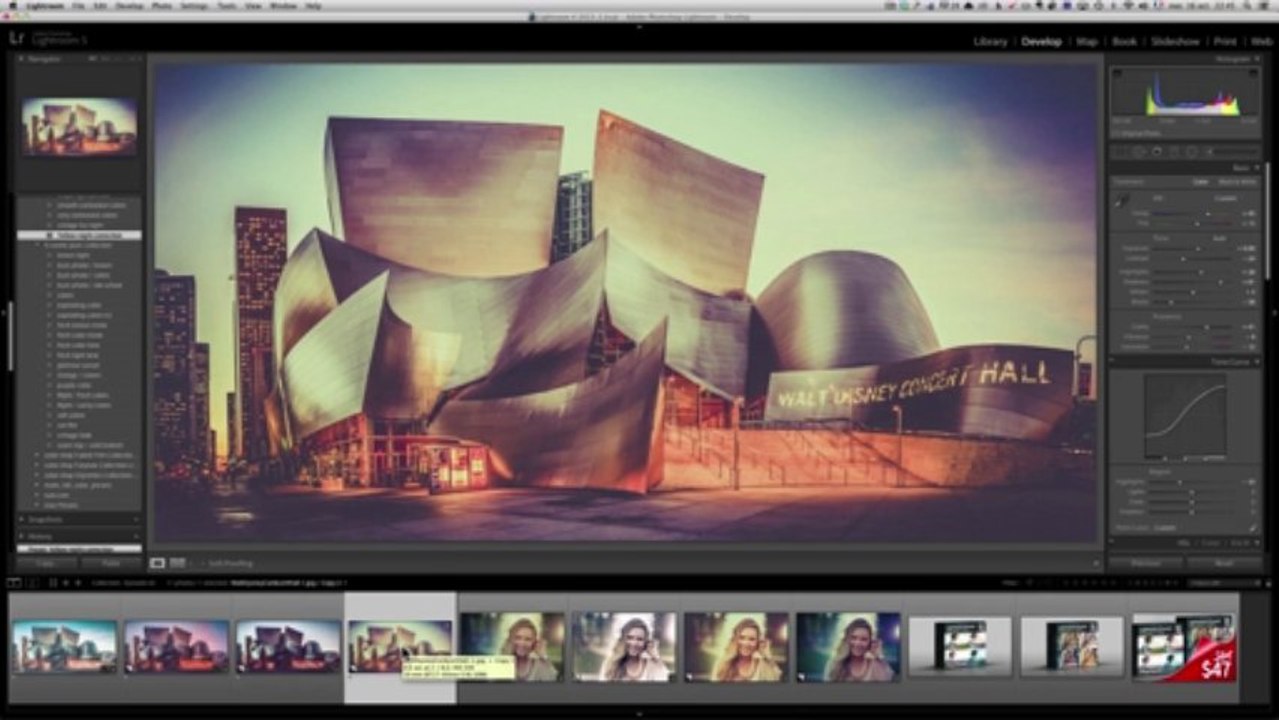Select the Radial Filter tool

[1191, 151]
